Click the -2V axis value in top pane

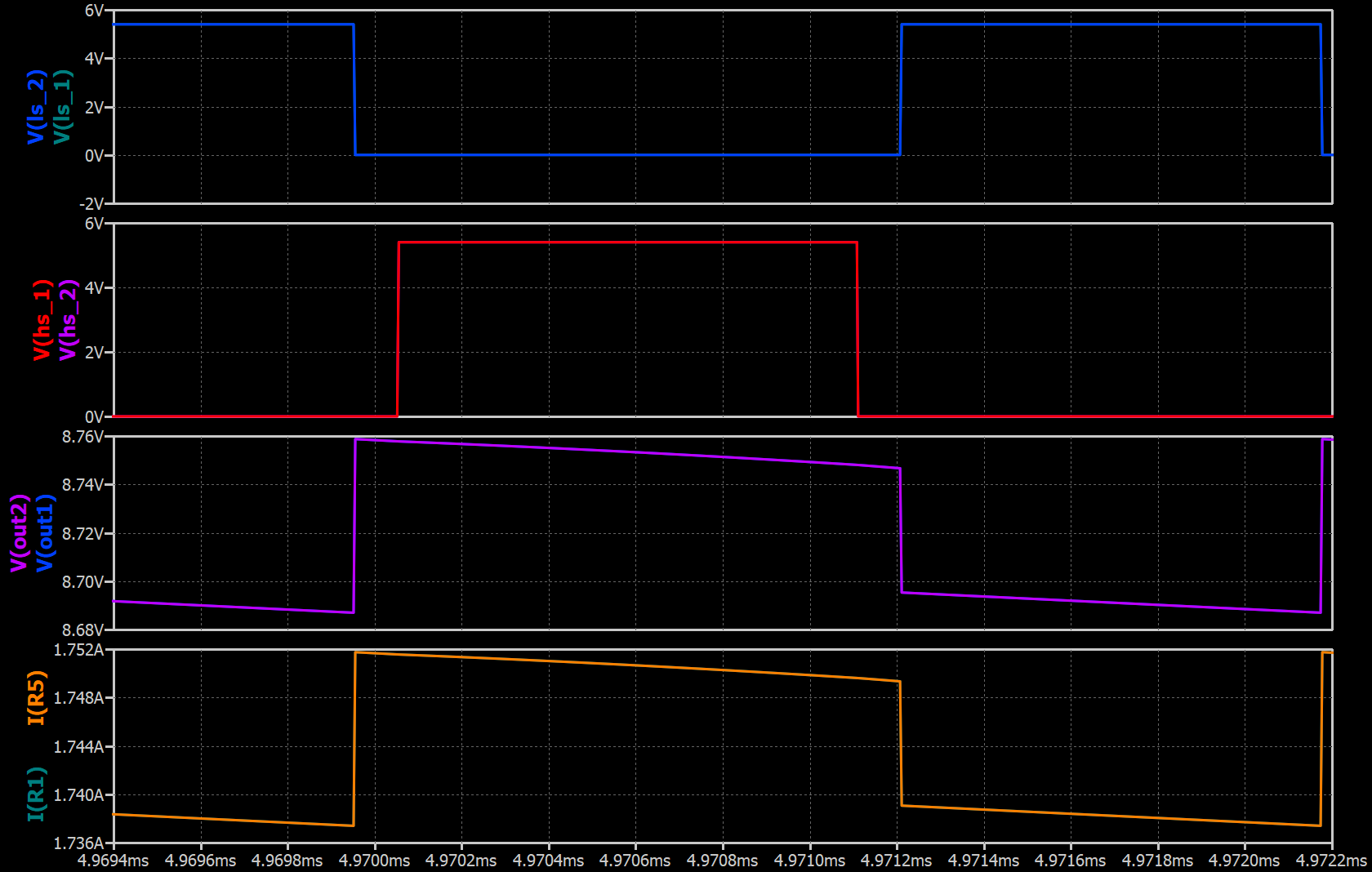click(x=92, y=203)
